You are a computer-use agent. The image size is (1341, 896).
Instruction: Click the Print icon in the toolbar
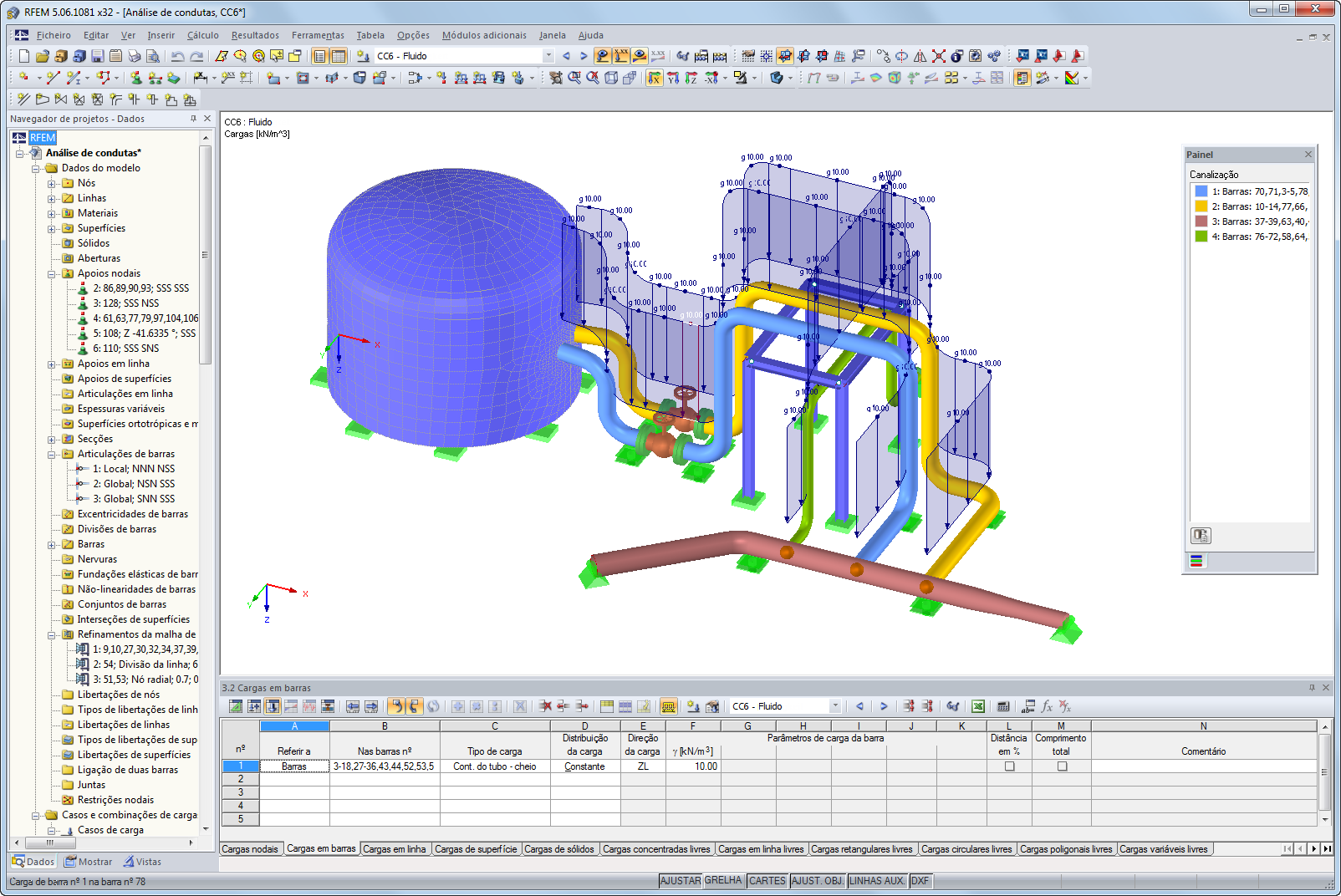tap(135, 56)
